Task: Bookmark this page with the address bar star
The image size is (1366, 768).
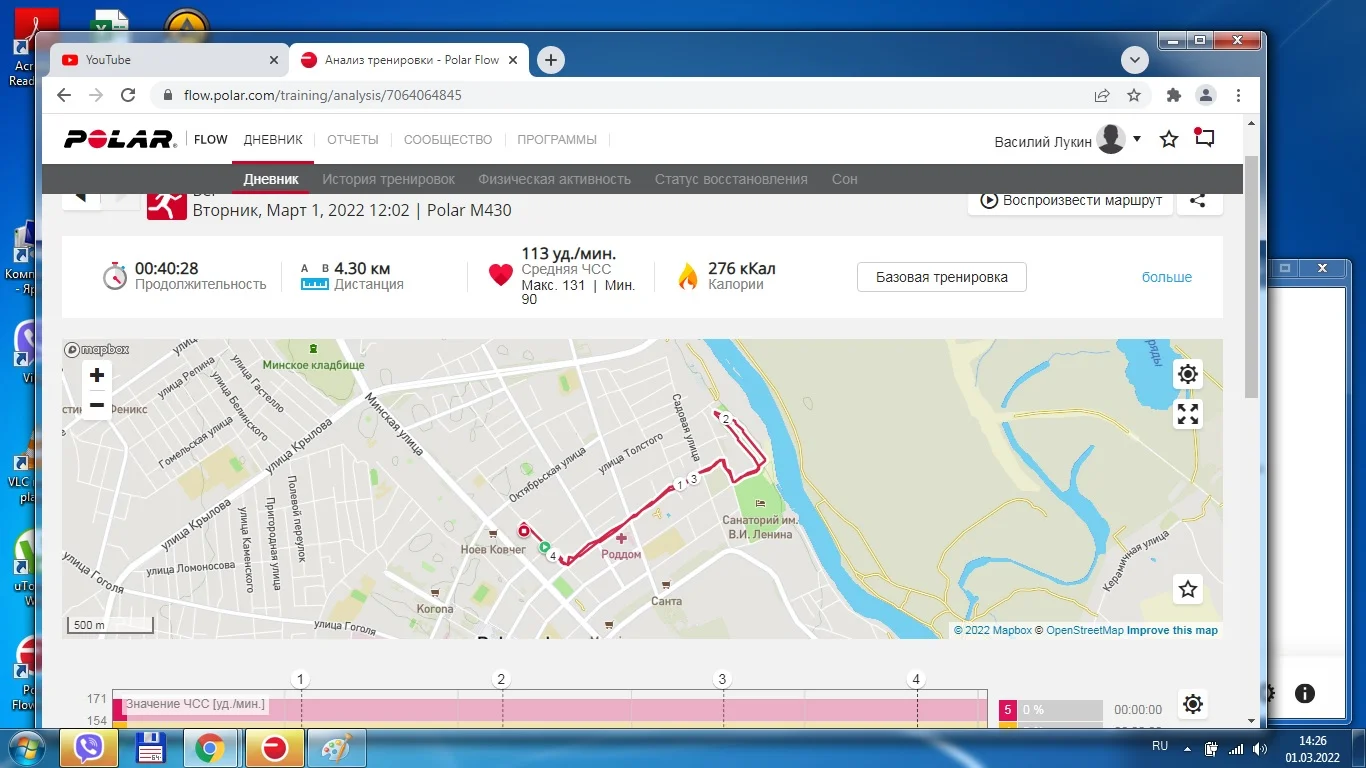Action: click(x=1134, y=95)
